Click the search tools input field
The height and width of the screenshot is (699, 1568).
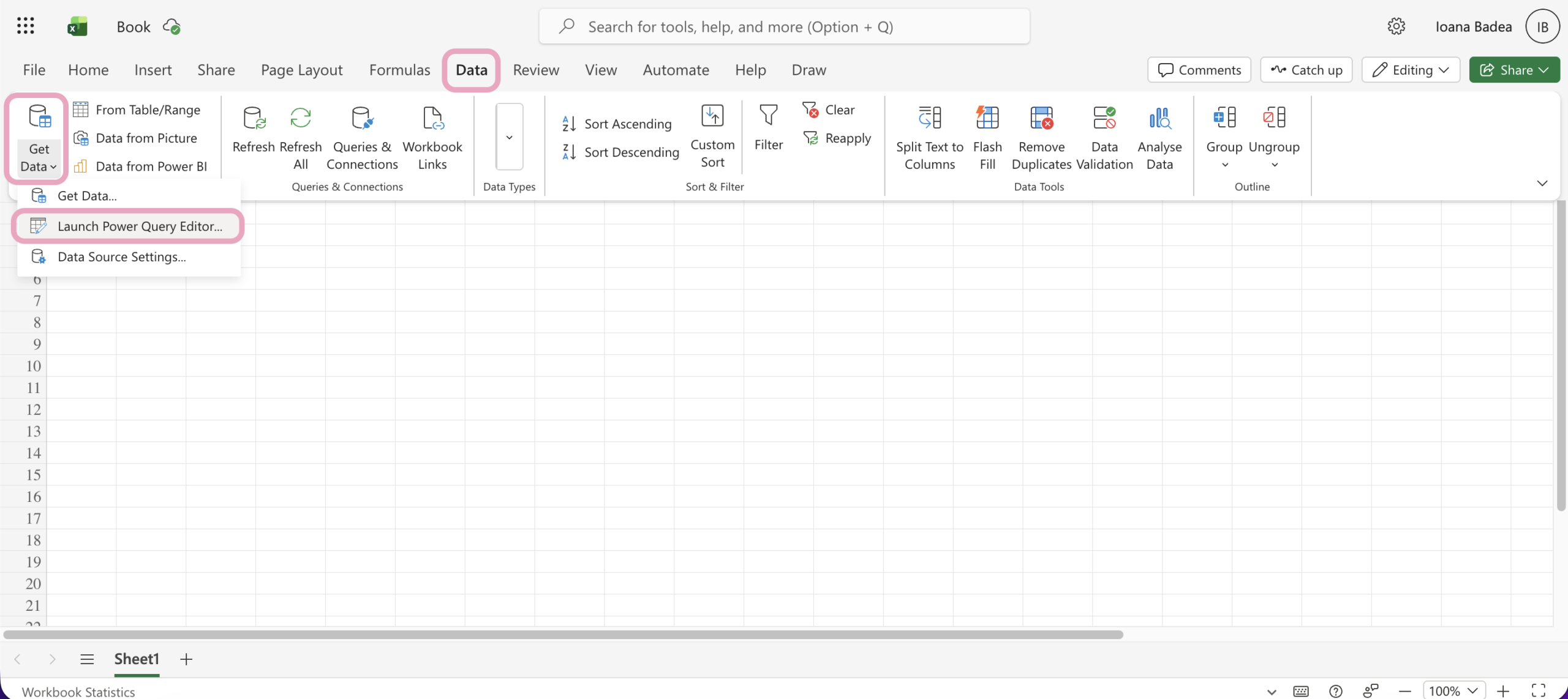click(x=784, y=26)
